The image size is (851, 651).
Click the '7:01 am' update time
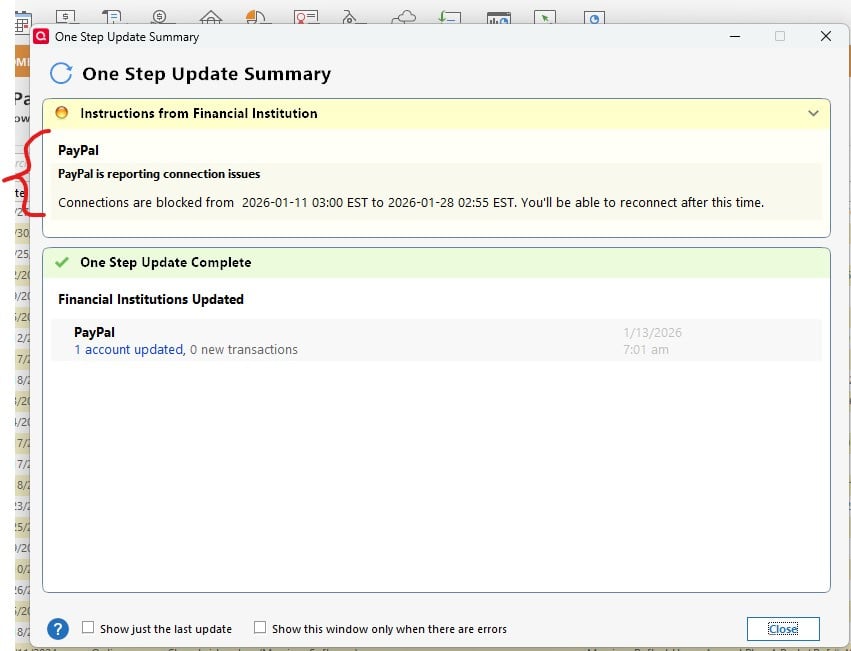pyautogui.click(x=646, y=350)
